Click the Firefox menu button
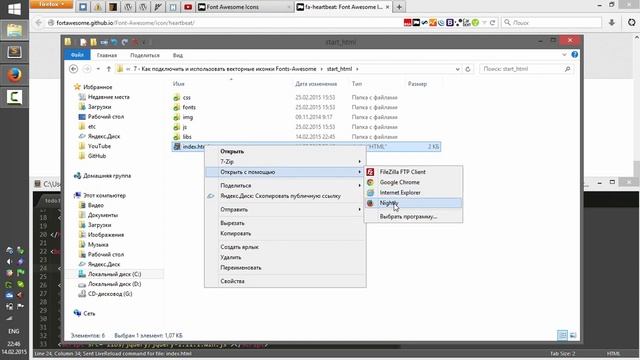 pyautogui.click(x=51, y=4)
